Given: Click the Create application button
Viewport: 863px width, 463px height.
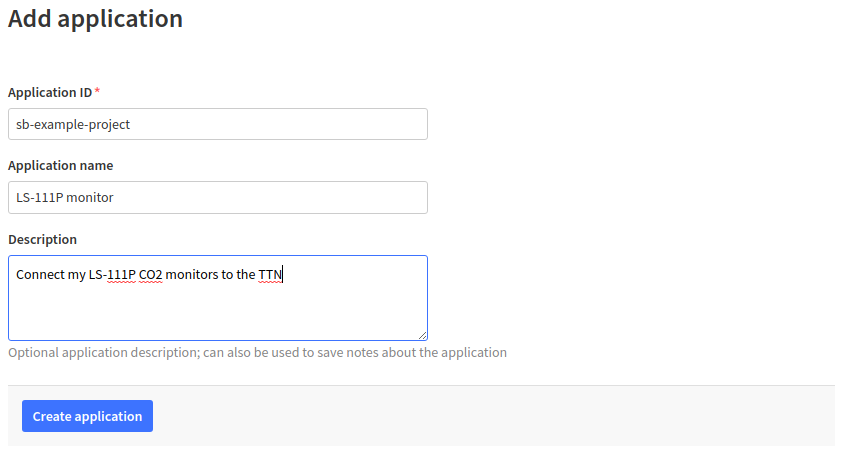Looking at the screenshot, I should (x=87, y=416).
